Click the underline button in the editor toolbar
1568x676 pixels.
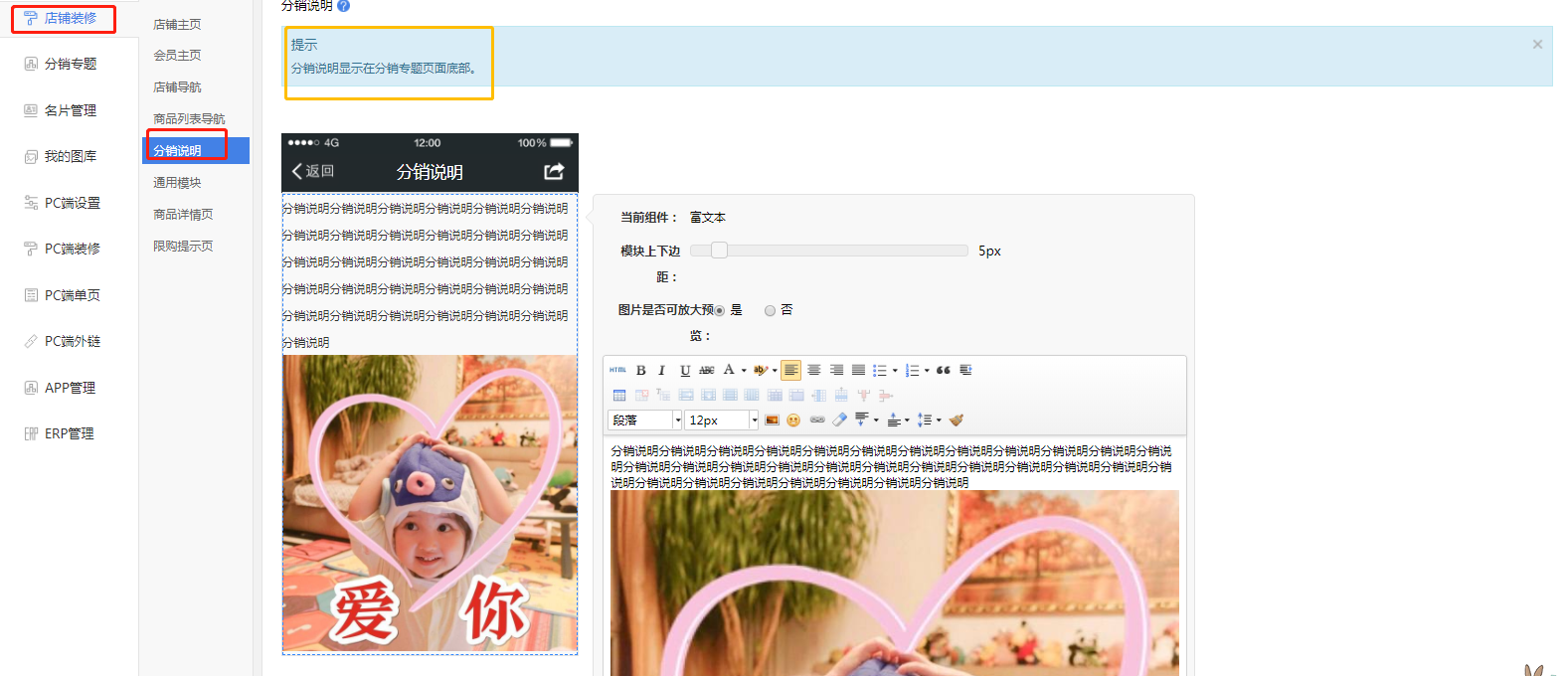click(685, 370)
